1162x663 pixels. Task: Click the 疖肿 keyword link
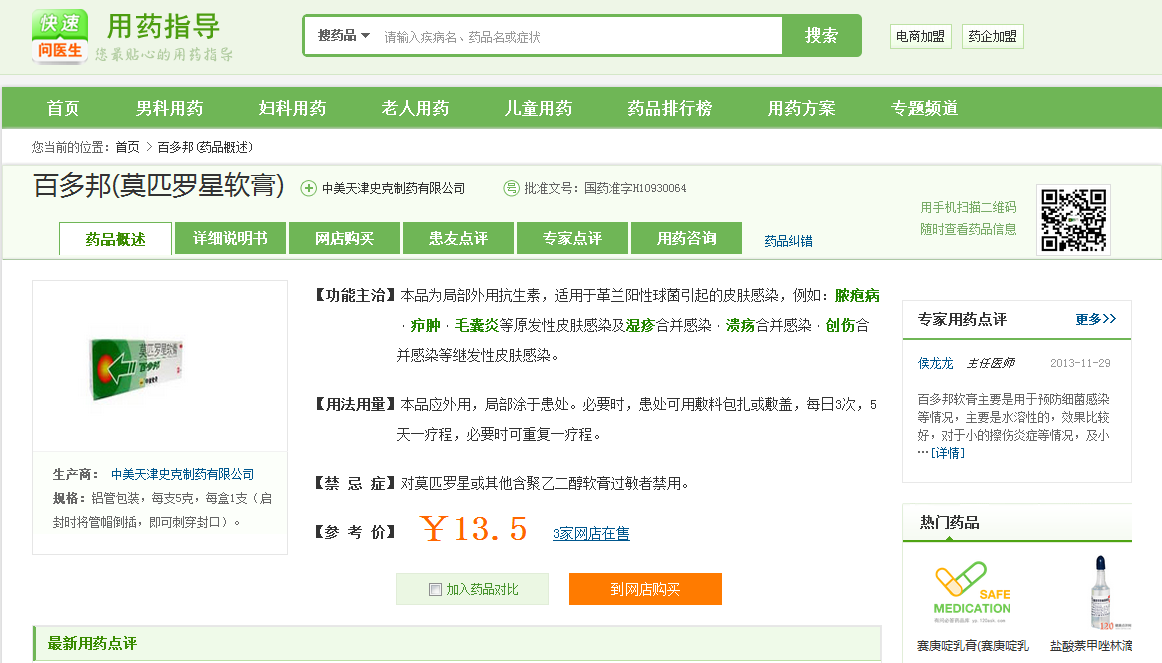[x=425, y=325]
